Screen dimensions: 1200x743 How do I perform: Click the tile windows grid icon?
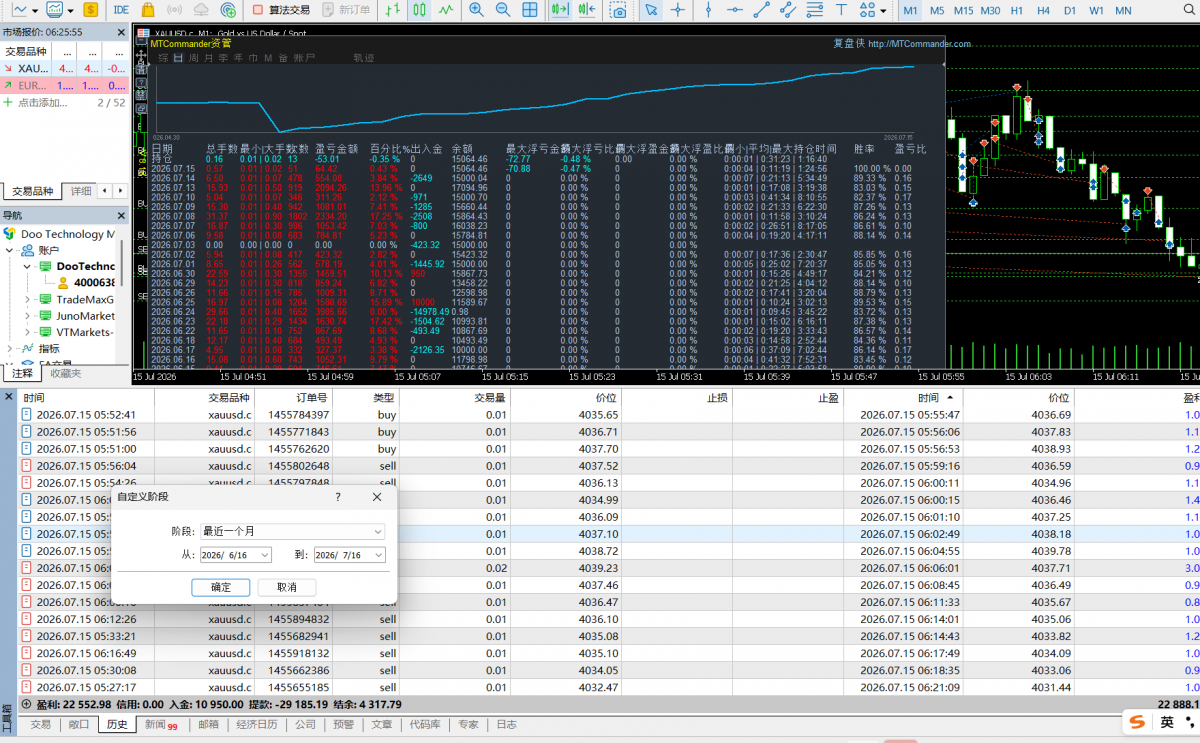[x=530, y=10]
